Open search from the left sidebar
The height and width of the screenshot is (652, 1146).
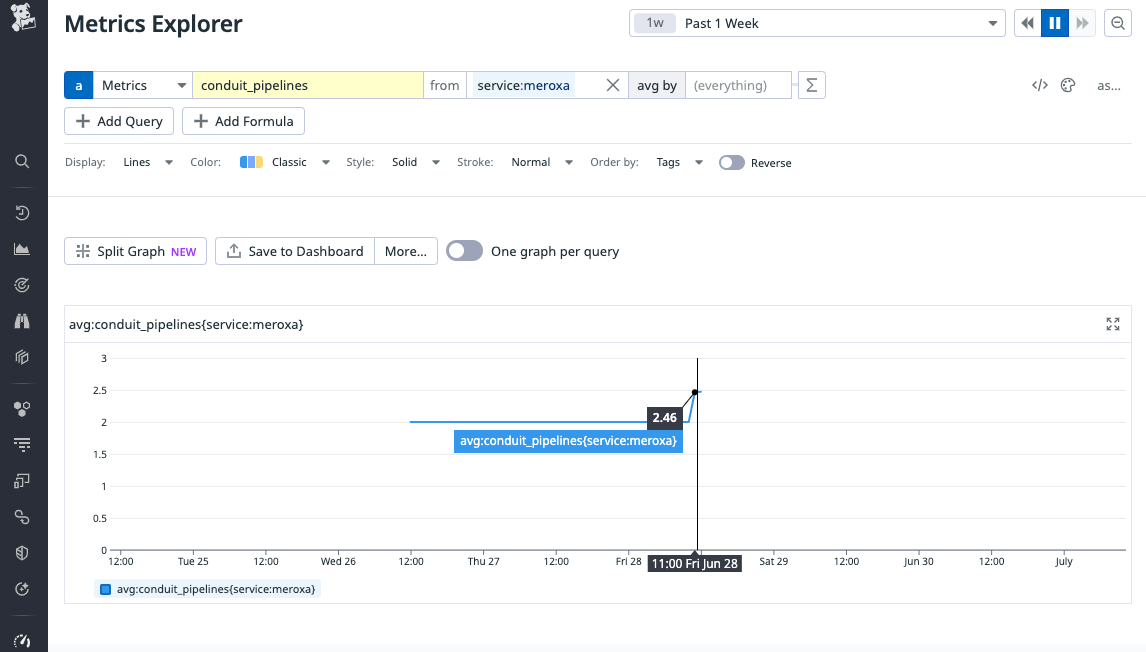(22, 160)
